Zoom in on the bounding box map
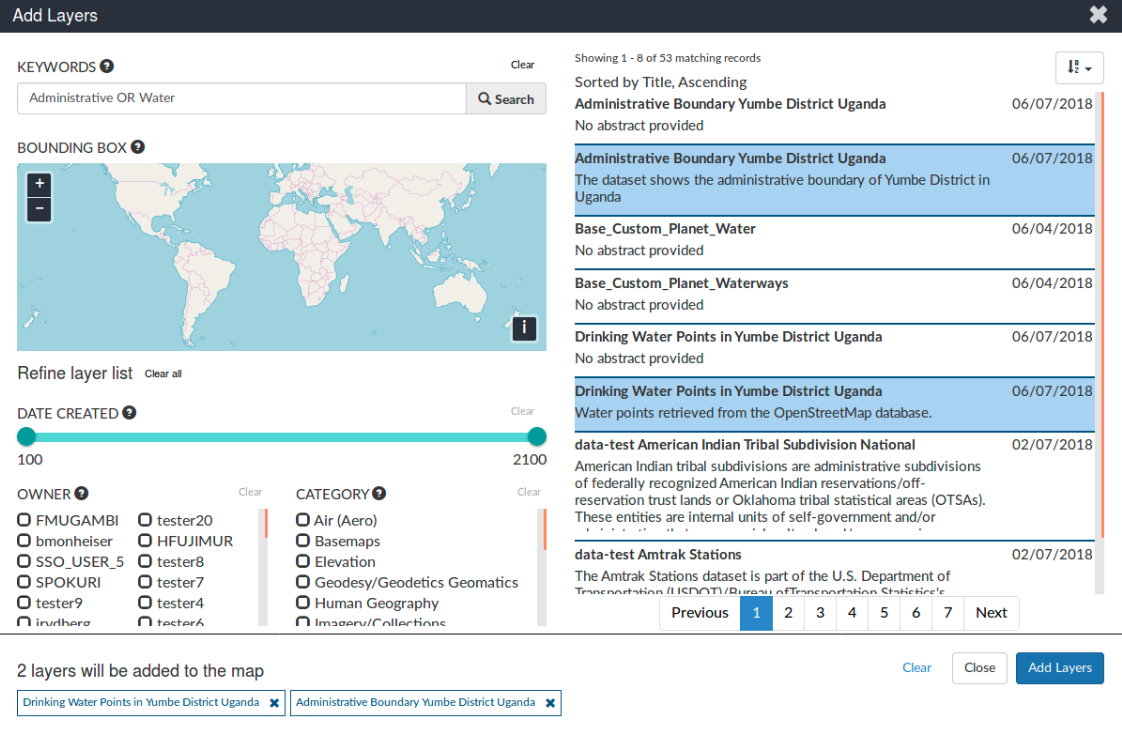 pos(39,184)
